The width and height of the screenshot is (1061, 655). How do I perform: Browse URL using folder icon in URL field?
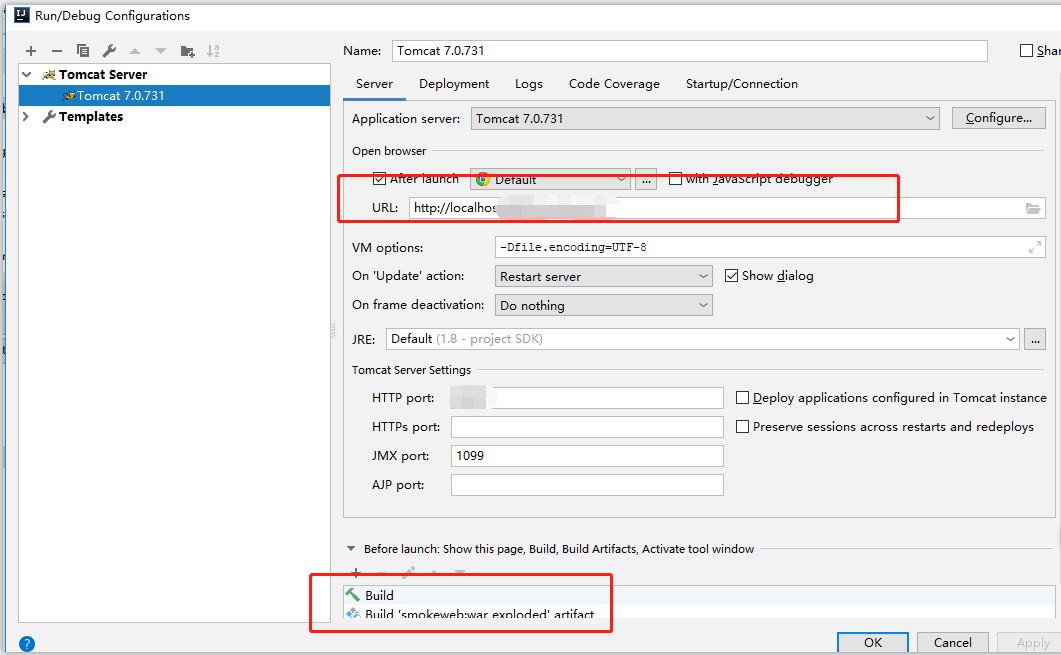[x=1033, y=208]
